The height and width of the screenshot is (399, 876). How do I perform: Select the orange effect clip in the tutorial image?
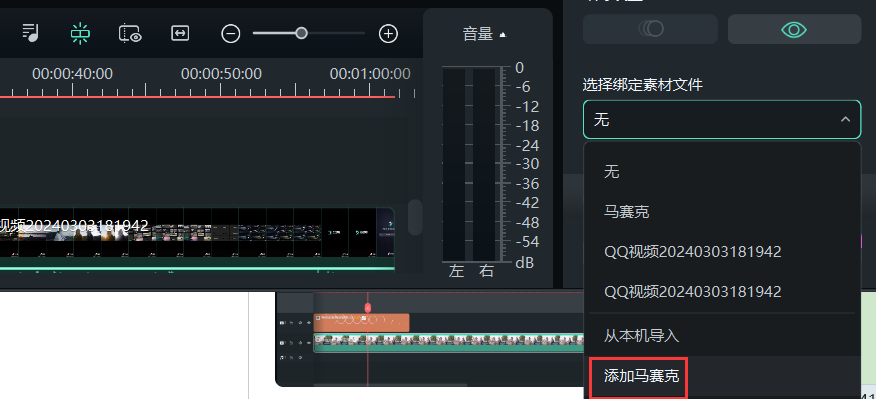[x=362, y=322]
